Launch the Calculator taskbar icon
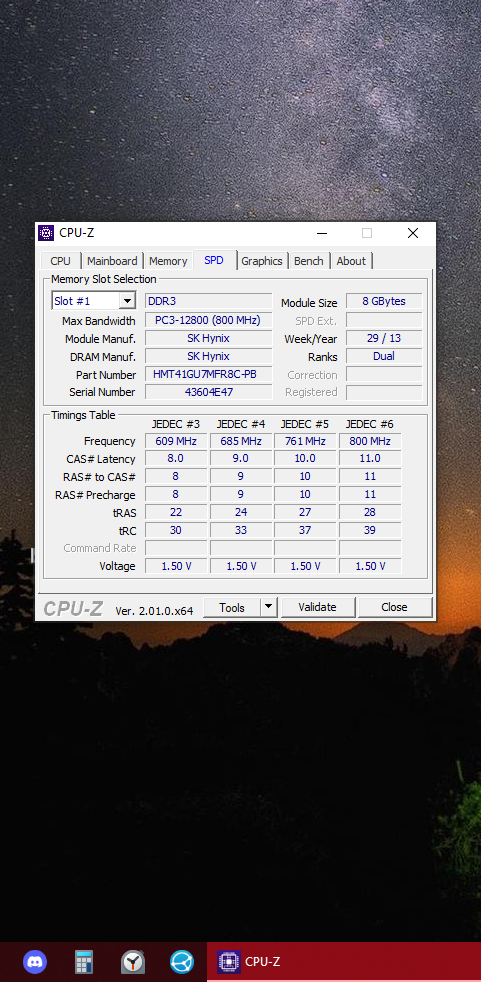This screenshot has height=982, width=481. [84, 961]
